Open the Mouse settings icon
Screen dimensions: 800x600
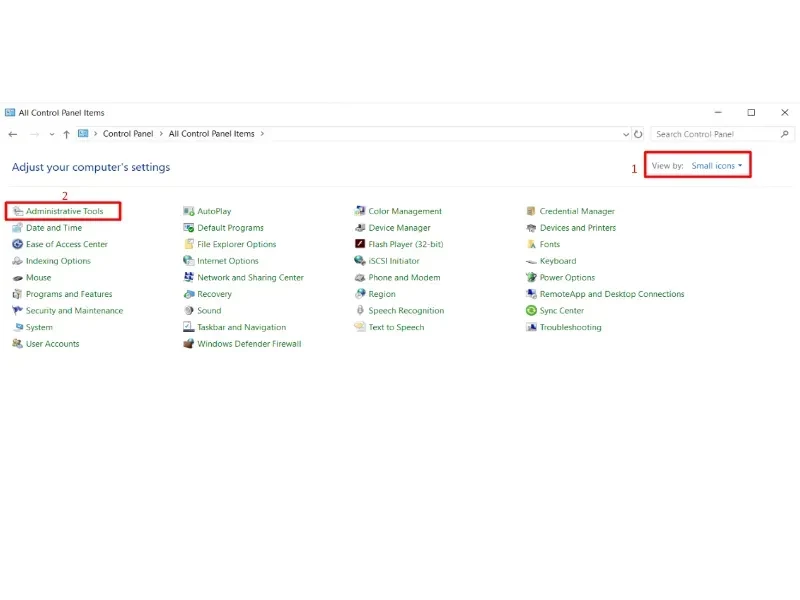tap(18, 278)
